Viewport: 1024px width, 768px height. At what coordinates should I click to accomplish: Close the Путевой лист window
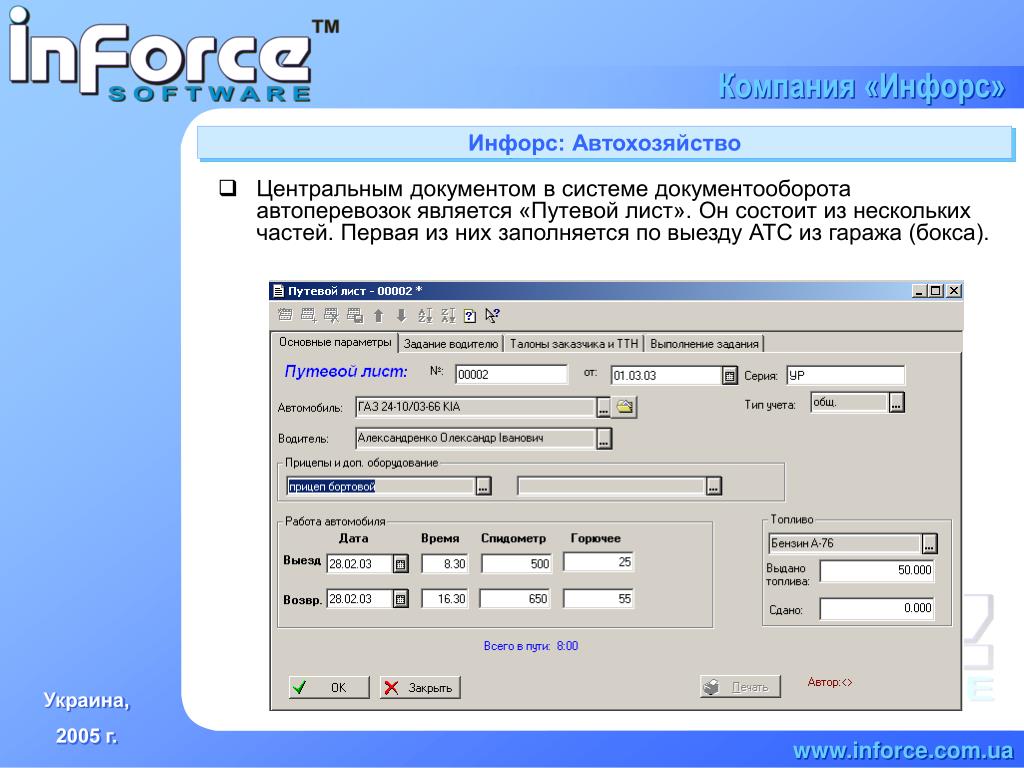coord(954,291)
